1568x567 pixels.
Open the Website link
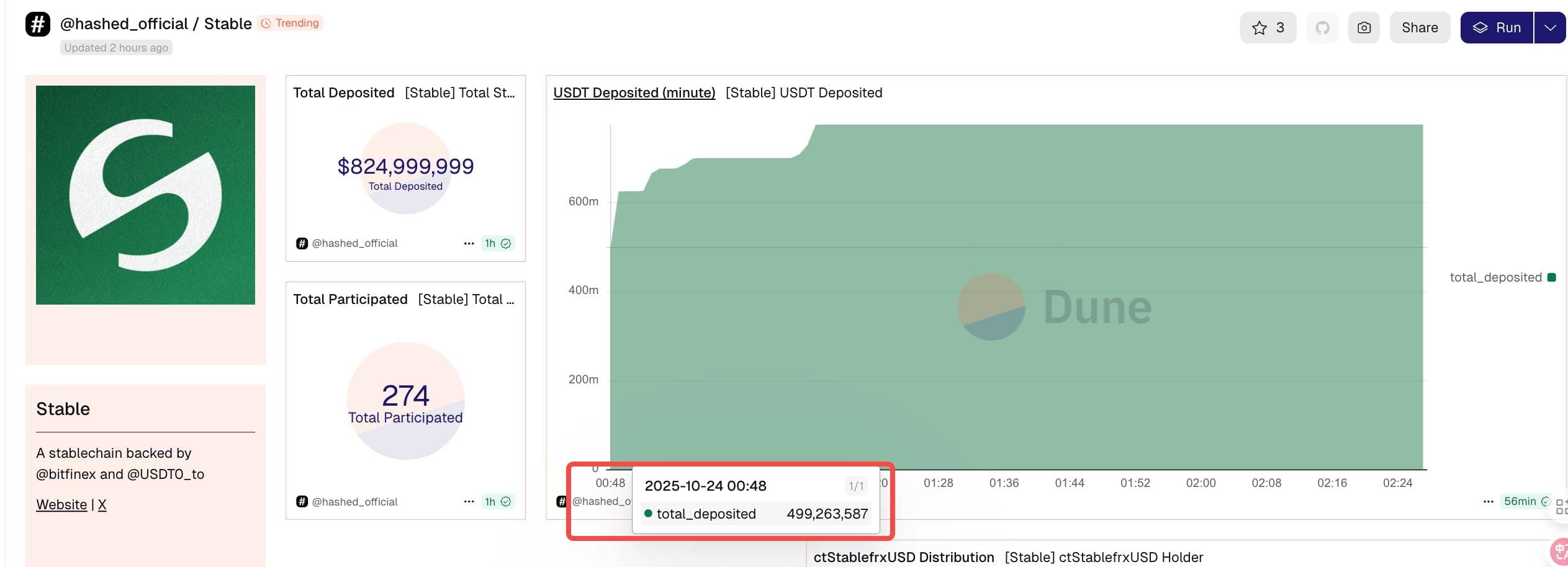[x=61, y=504]
